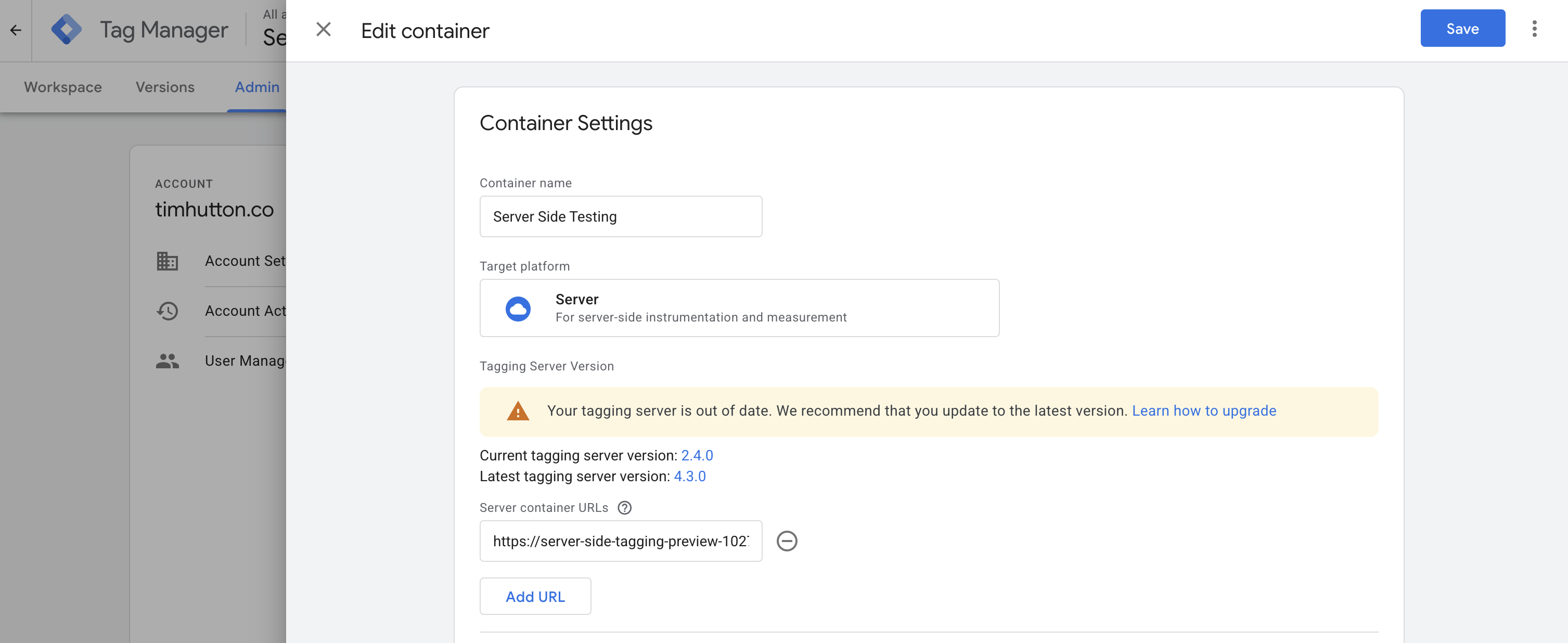Image resolution: width=1568 pixels, height=643 pixels.
Task: Click the Tag Manager logo icon
Action: pyautogui.click(x=67, y=29)
